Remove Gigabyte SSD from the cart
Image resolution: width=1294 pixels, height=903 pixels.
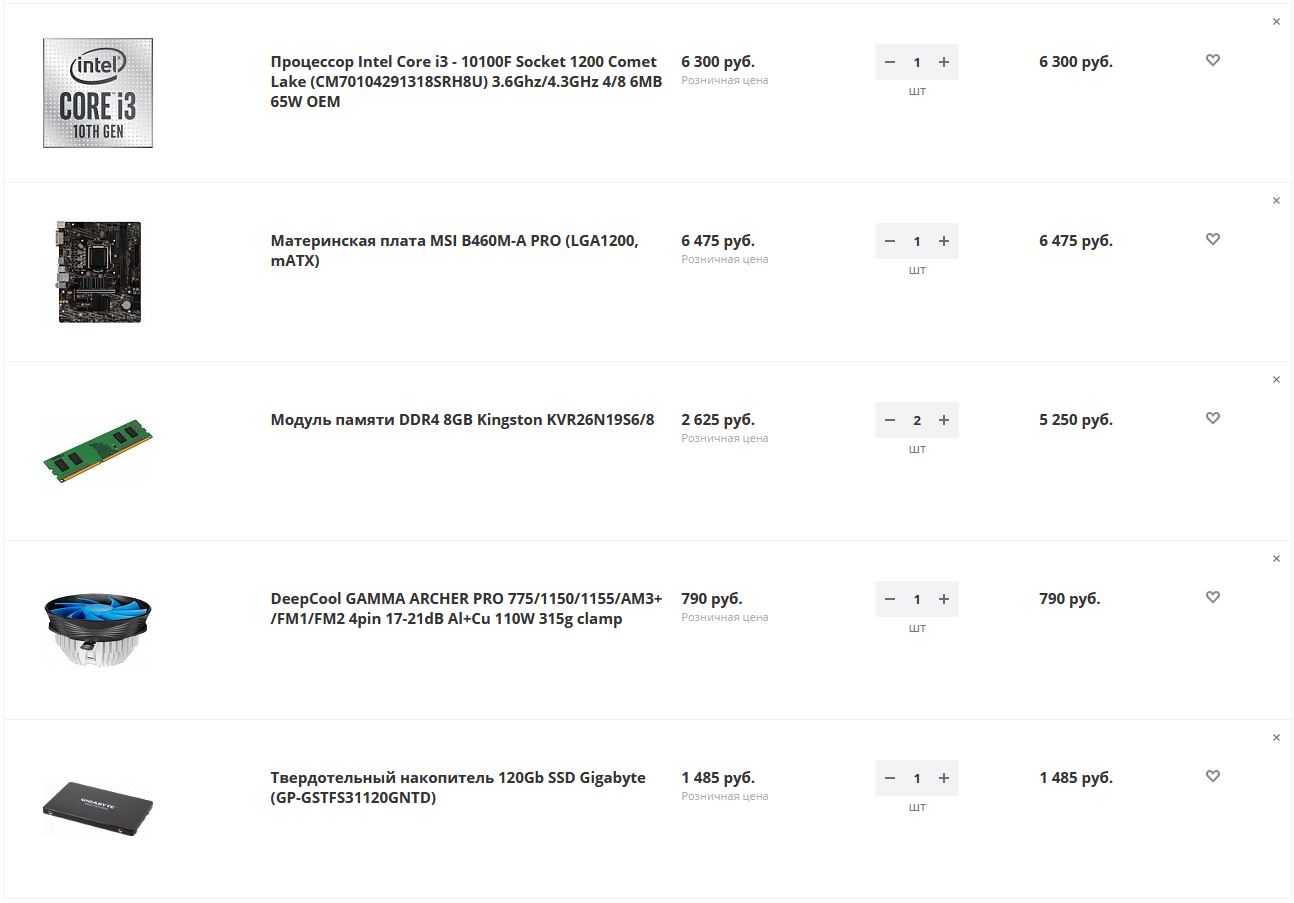[1276, 738]
